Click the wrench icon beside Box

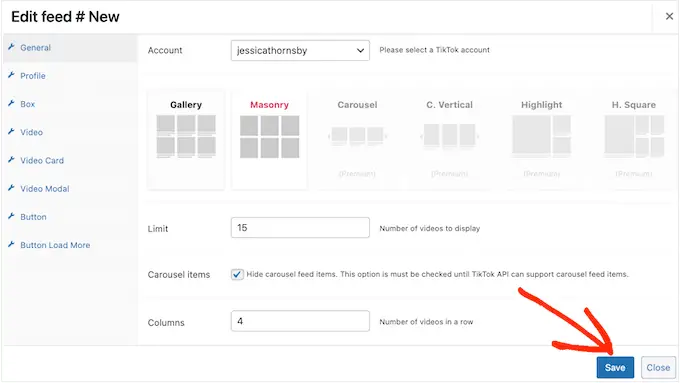click(11, 103)
